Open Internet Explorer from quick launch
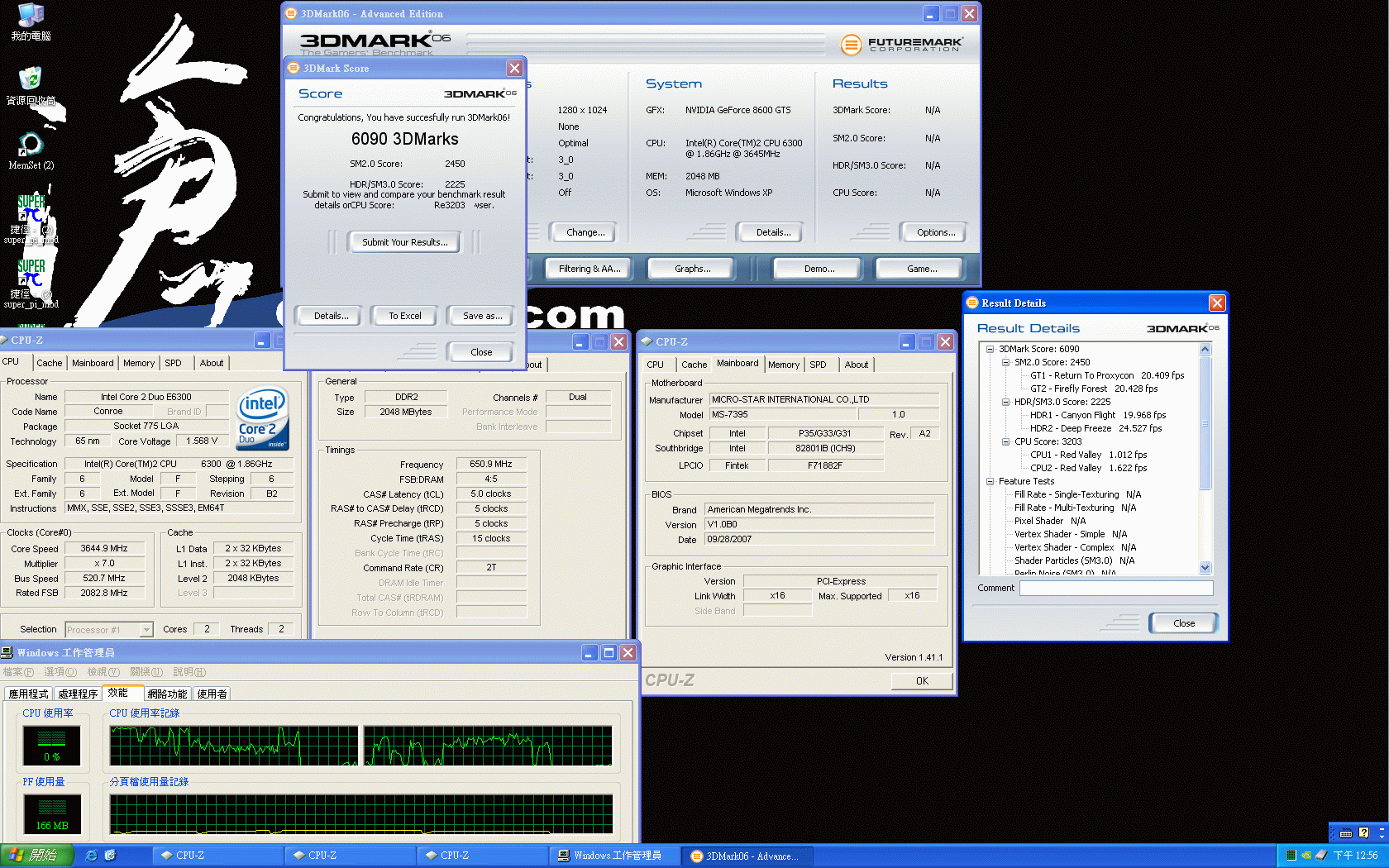 (x=91, y=856)
